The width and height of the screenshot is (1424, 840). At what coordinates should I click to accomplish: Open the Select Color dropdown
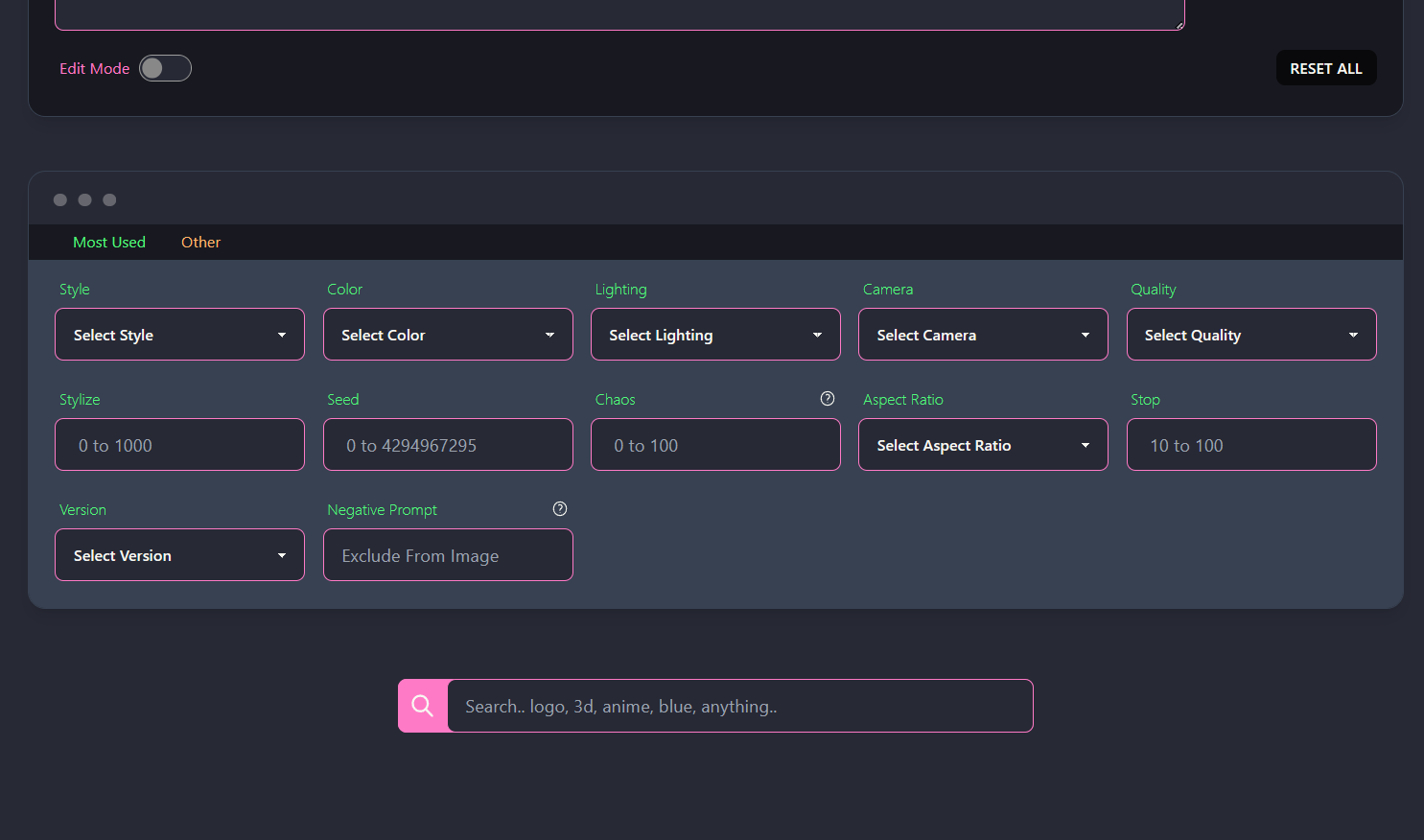point(448,335)
